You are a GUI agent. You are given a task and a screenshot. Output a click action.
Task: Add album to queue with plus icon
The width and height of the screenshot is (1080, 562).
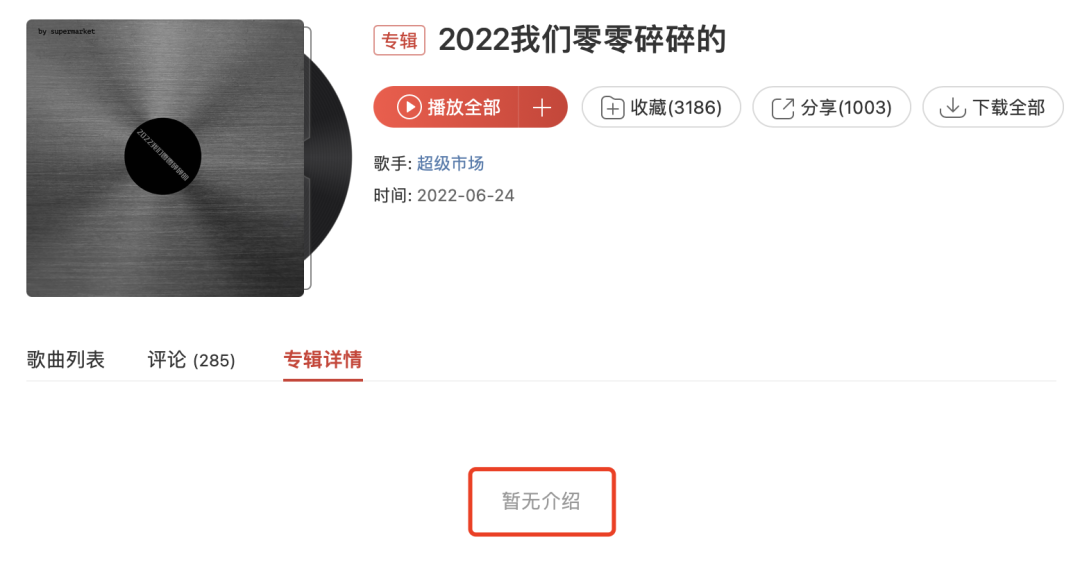click(542, 107)
